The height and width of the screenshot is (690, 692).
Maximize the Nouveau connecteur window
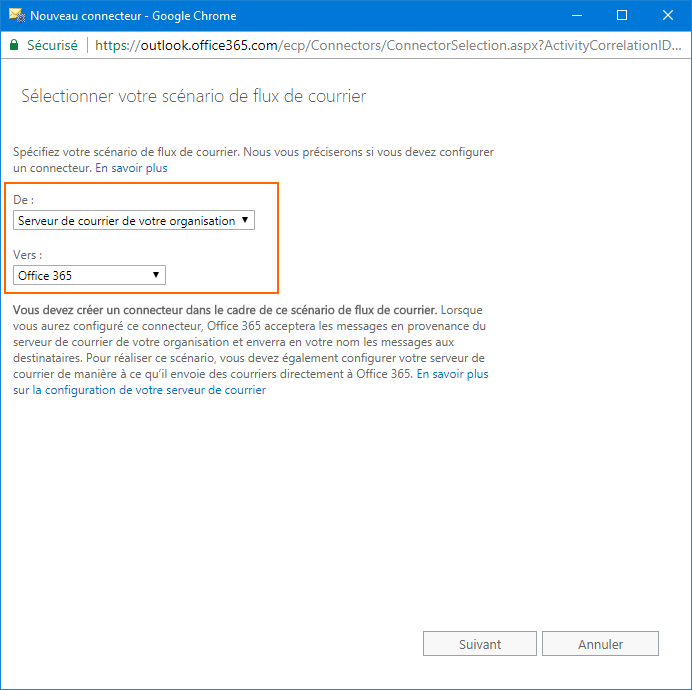[622, 16]
